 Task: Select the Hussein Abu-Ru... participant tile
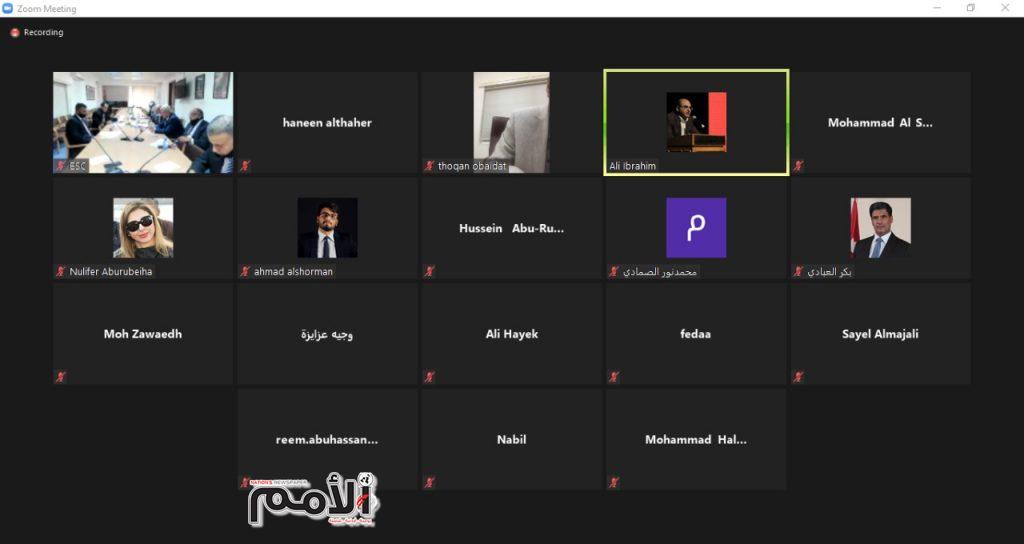tap(511, 228)
